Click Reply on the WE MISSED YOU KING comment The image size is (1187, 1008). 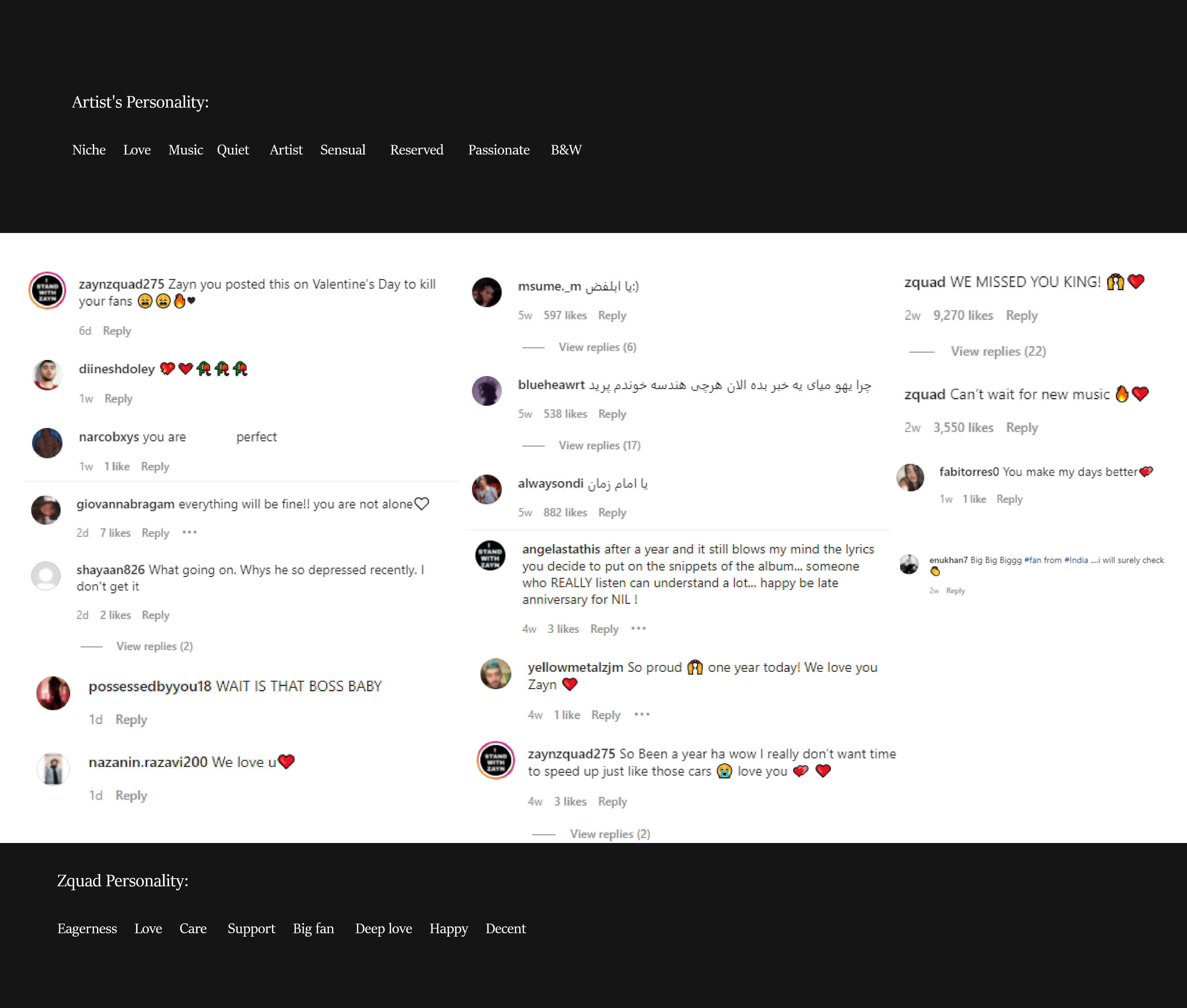[1022, 316]
